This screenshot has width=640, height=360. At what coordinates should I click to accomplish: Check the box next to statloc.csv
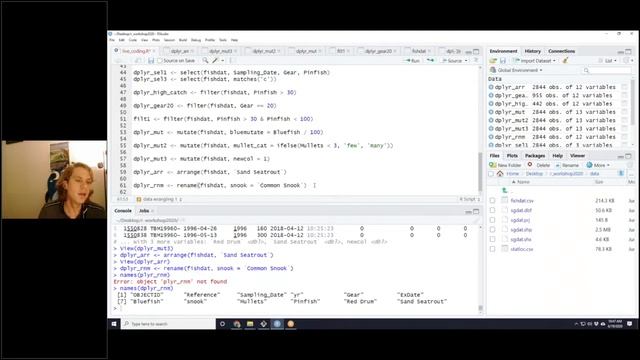pos(492,249)
